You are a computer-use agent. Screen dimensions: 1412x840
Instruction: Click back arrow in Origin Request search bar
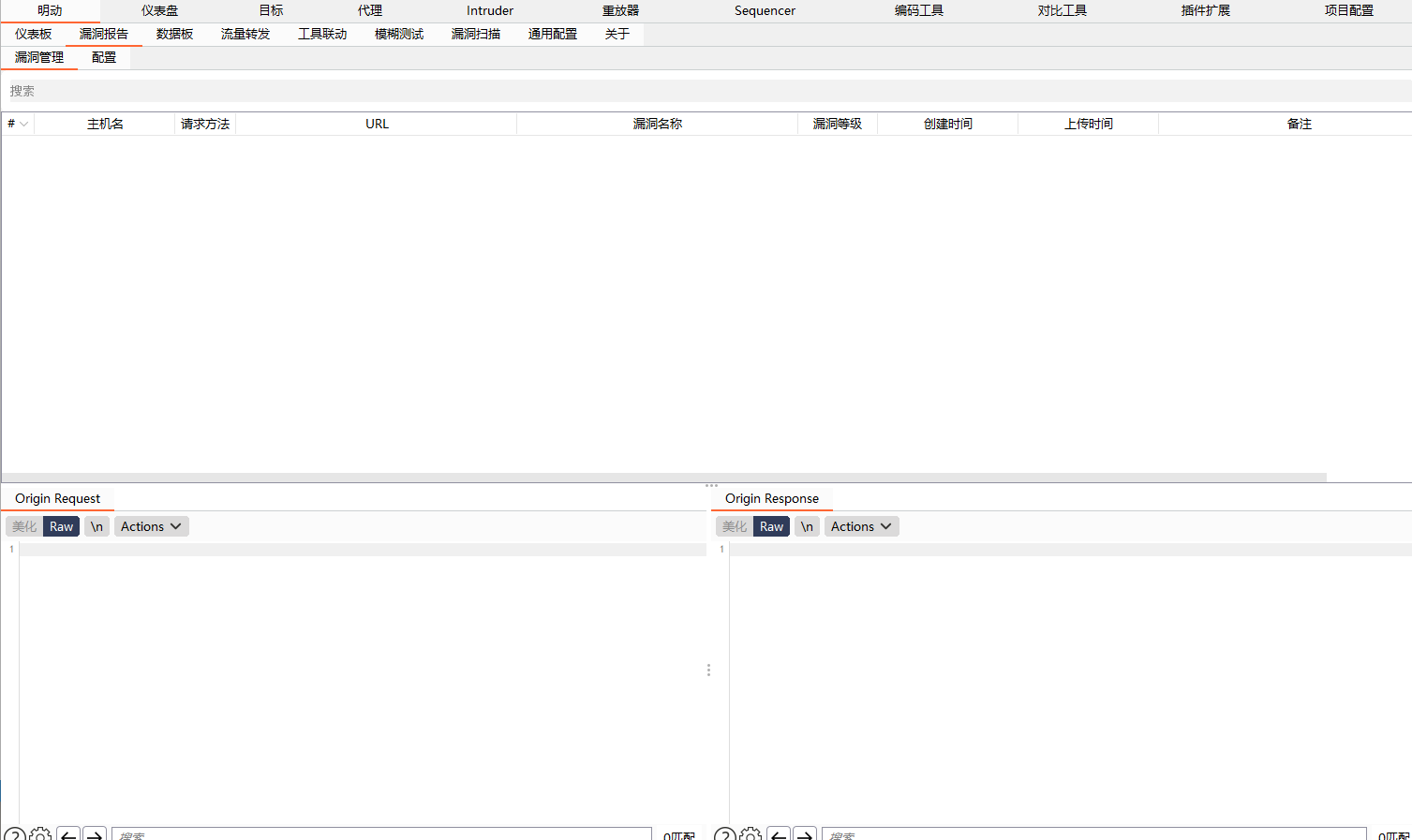68,834
